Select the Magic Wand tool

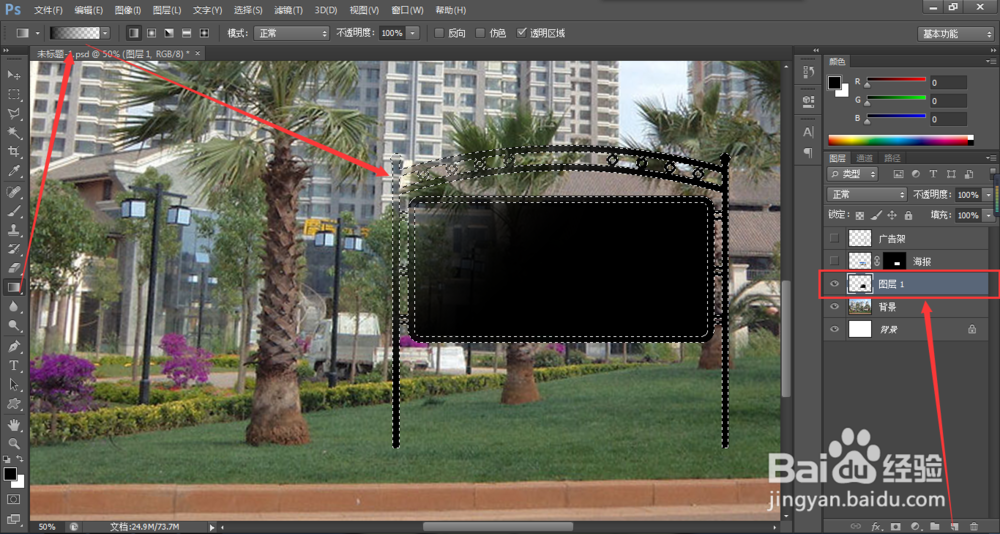click(13, 133)
